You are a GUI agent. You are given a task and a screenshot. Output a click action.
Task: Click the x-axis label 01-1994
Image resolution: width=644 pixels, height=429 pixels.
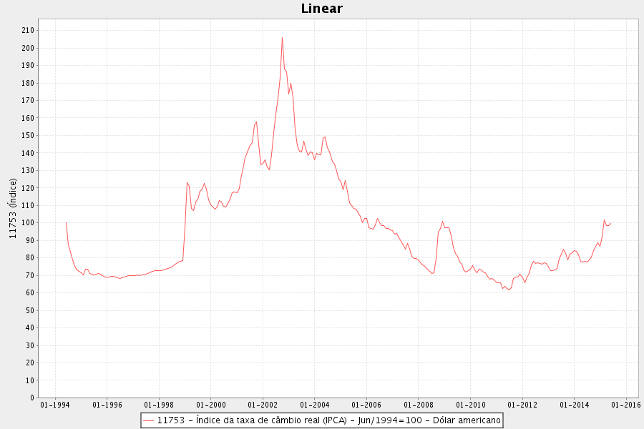point(54,405)
